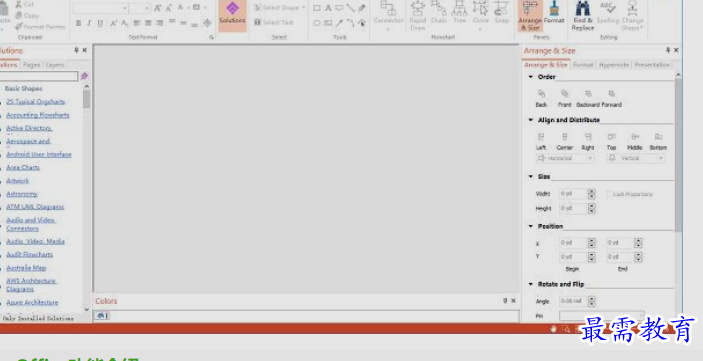Activate the Format Painter
This screenshot has width=703, height=361.
click(x=40, y=26)
